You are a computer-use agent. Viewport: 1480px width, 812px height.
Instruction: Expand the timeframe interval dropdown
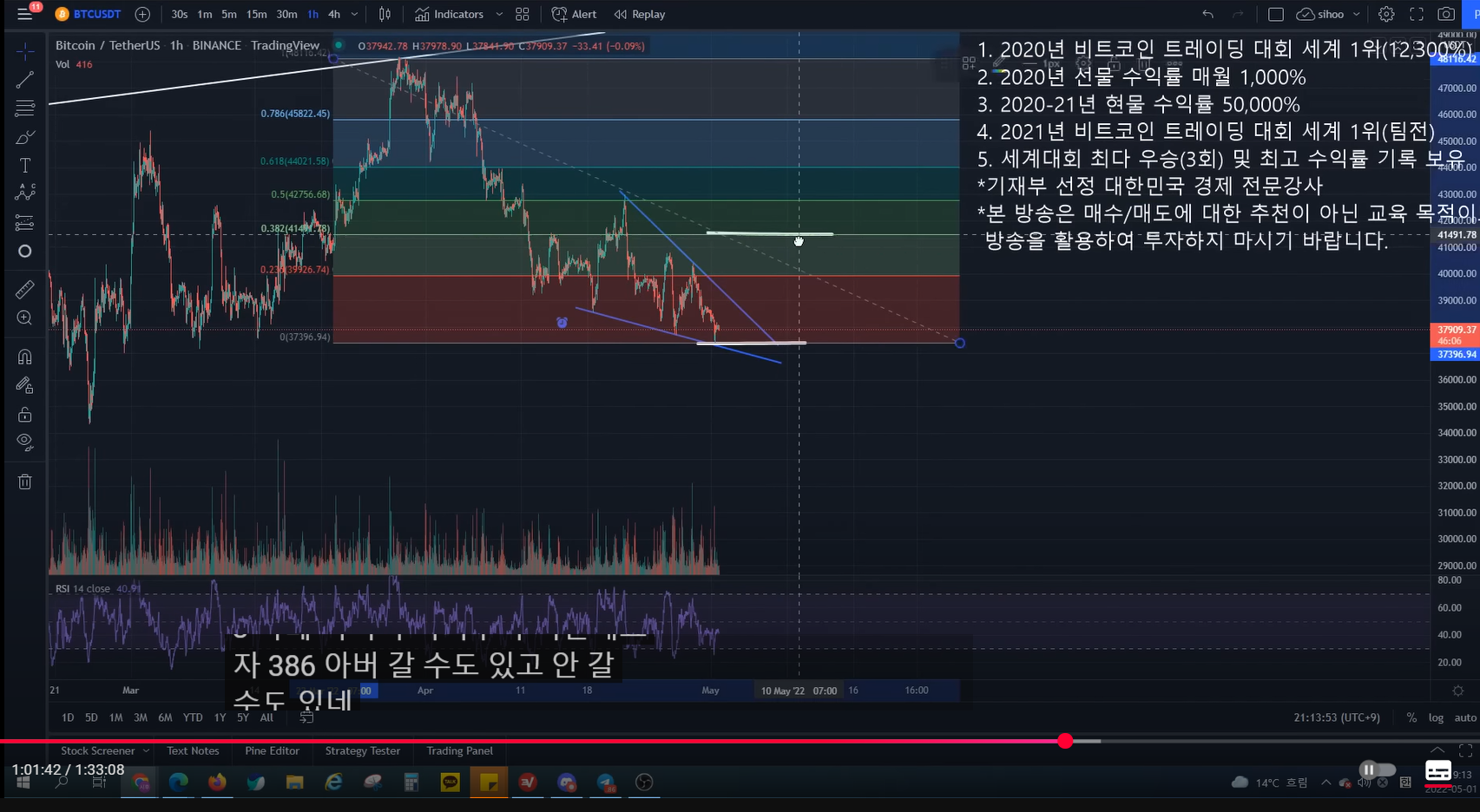(354, 14)
